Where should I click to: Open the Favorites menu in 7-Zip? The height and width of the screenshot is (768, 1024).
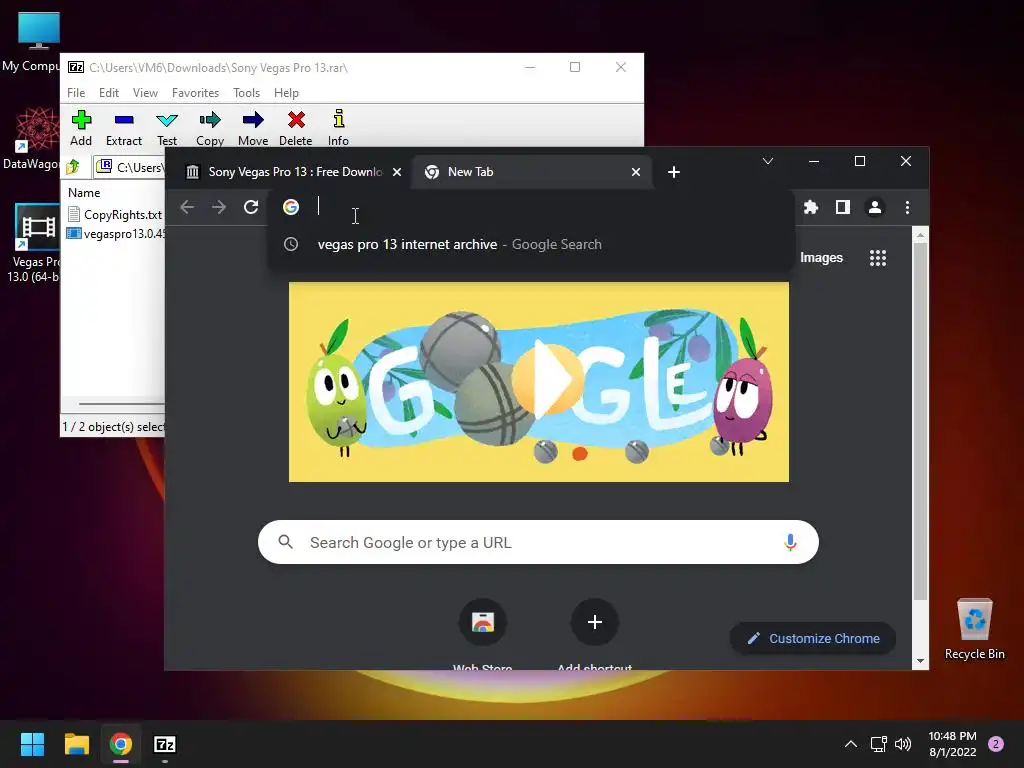[x=195, y=93]
